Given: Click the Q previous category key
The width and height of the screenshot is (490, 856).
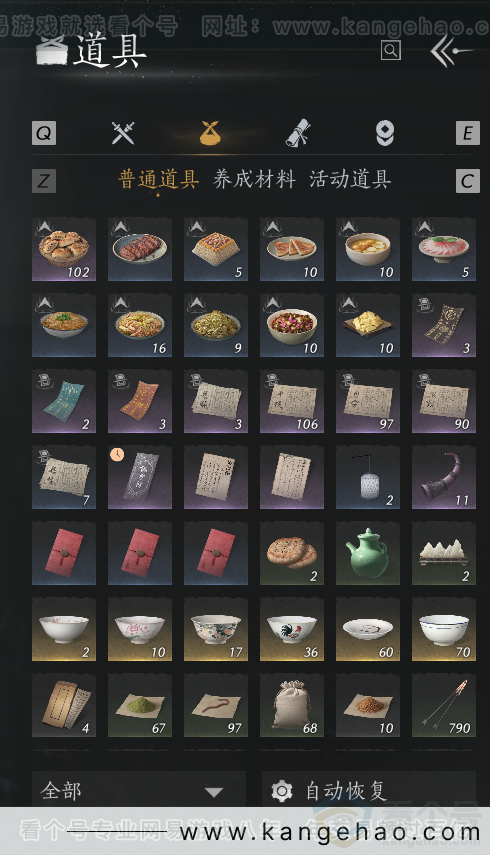Looking at the screenshot, I should (44, 133).
